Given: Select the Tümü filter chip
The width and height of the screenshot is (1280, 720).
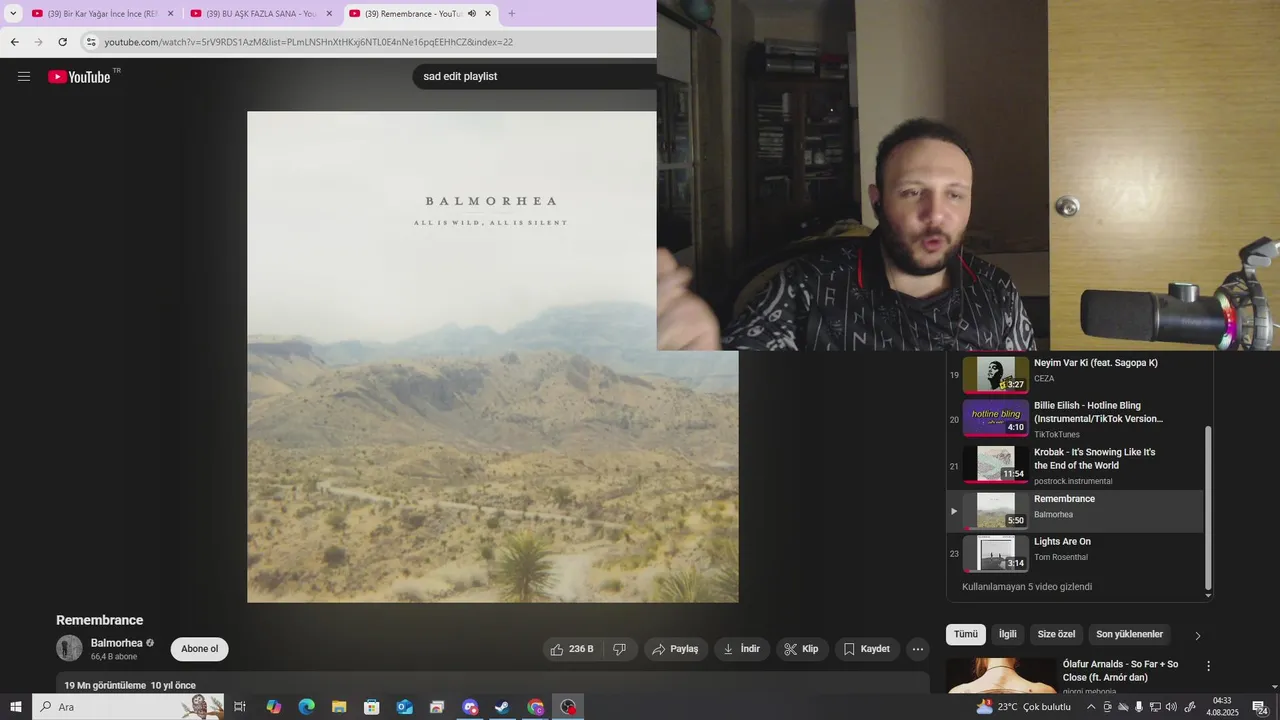Looking at the screenshot, I should [x=966, y=634].
